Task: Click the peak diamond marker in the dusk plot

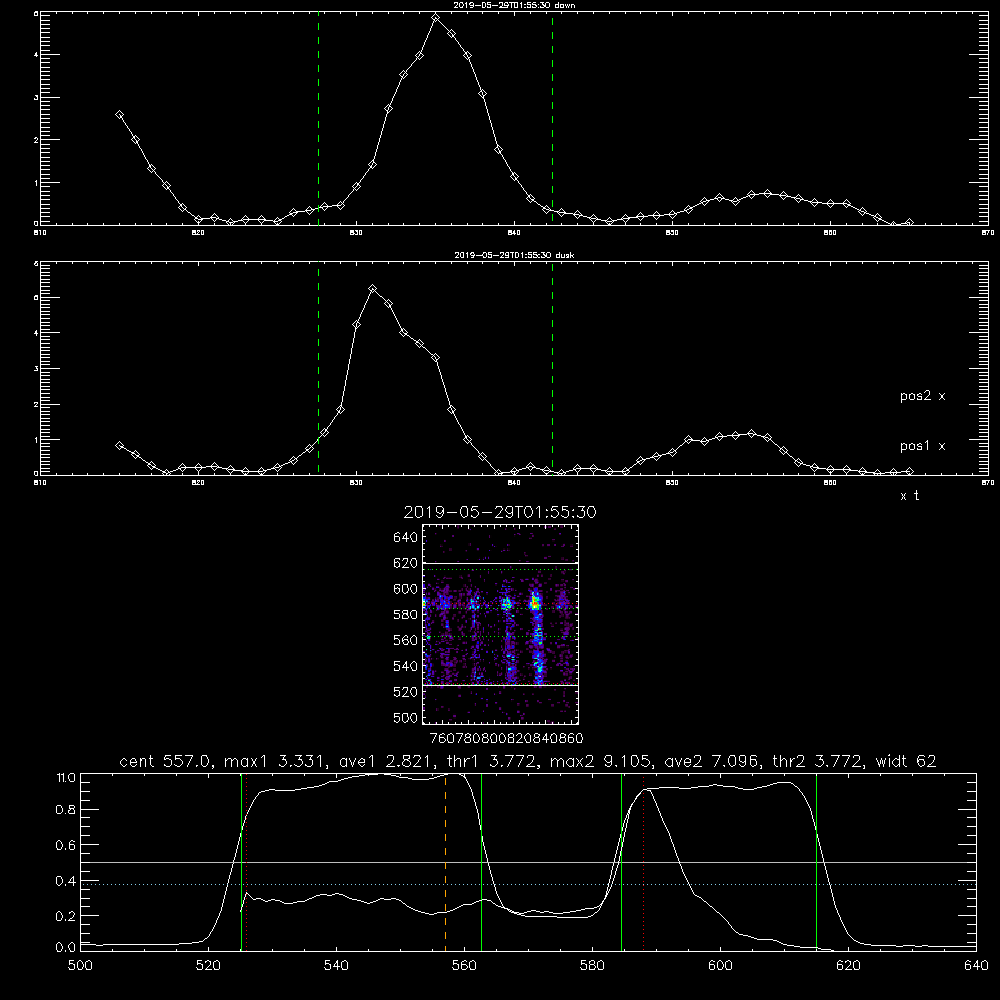Action: [x=372, y=289]
